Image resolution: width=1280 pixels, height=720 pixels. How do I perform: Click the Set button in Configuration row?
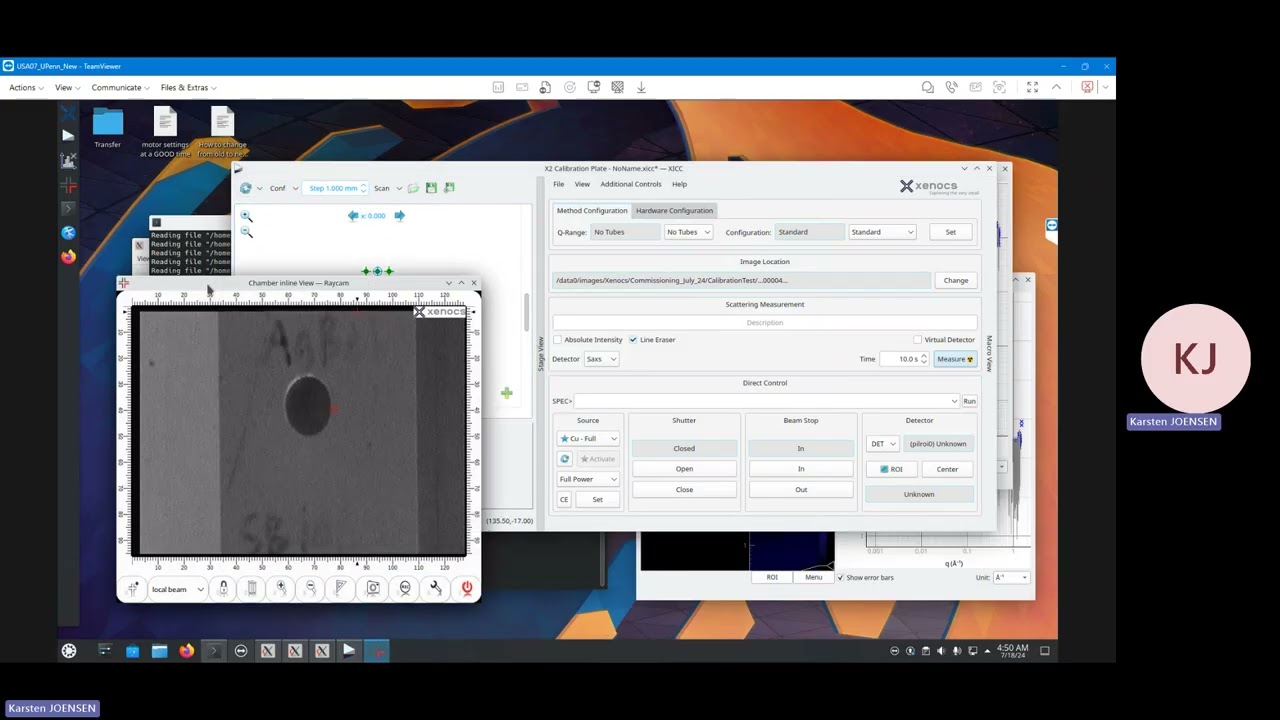pos(950,232)
